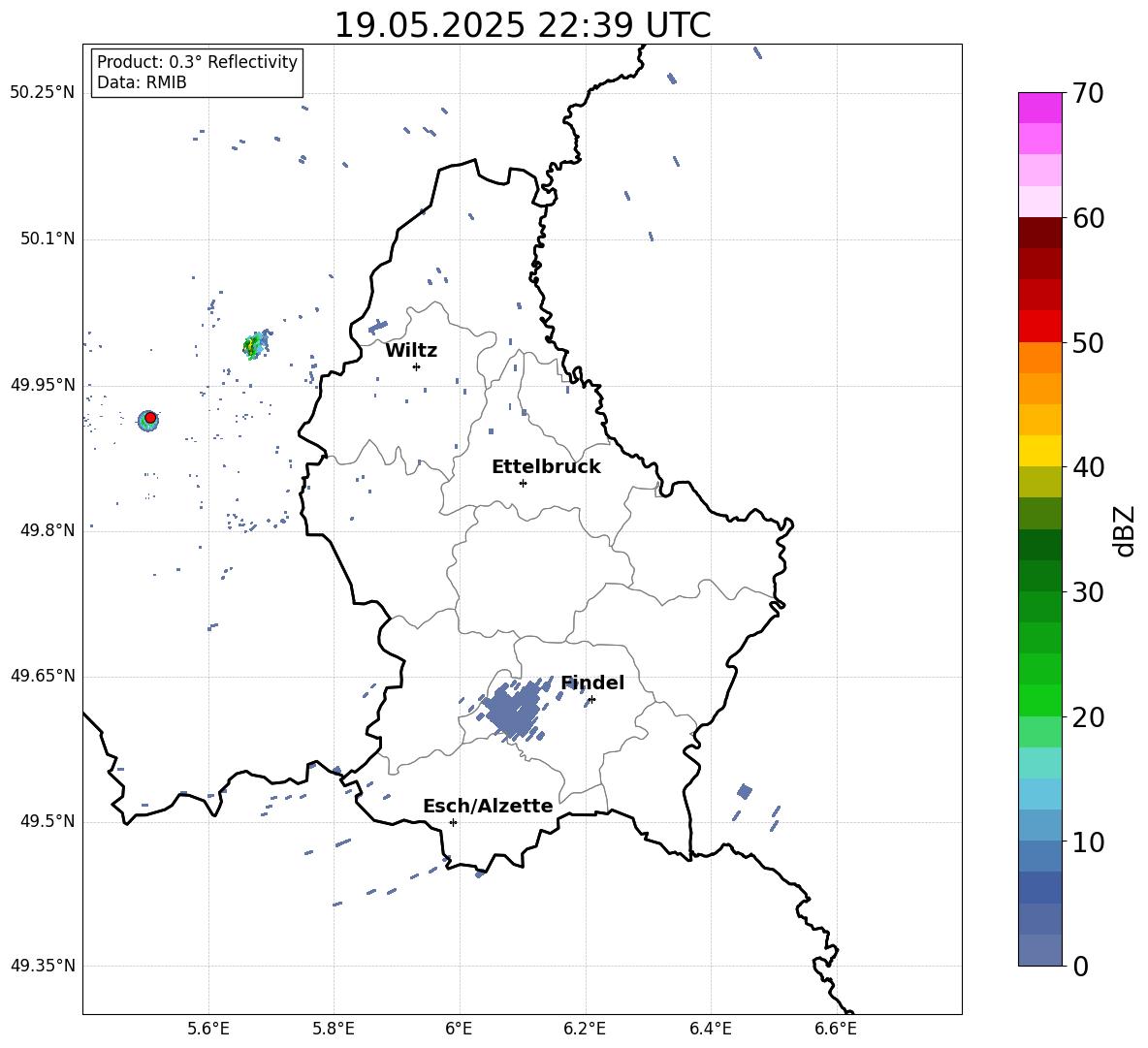Screen dimensions: 1148x1048
Task: Click the 49.95°N latitude label
Action: click(x=43, y=384)
